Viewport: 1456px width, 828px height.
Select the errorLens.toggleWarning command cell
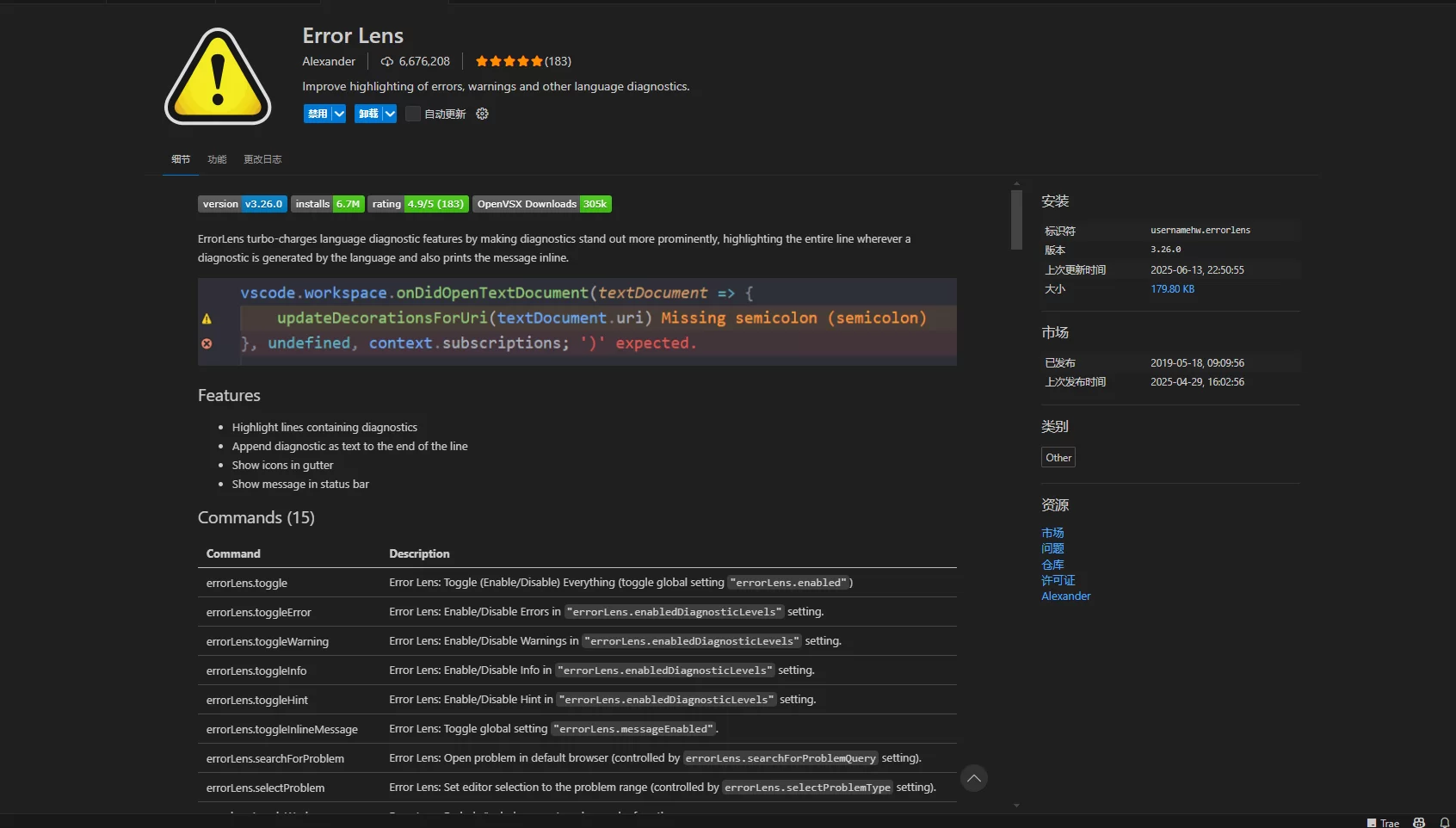coord(268,641)
